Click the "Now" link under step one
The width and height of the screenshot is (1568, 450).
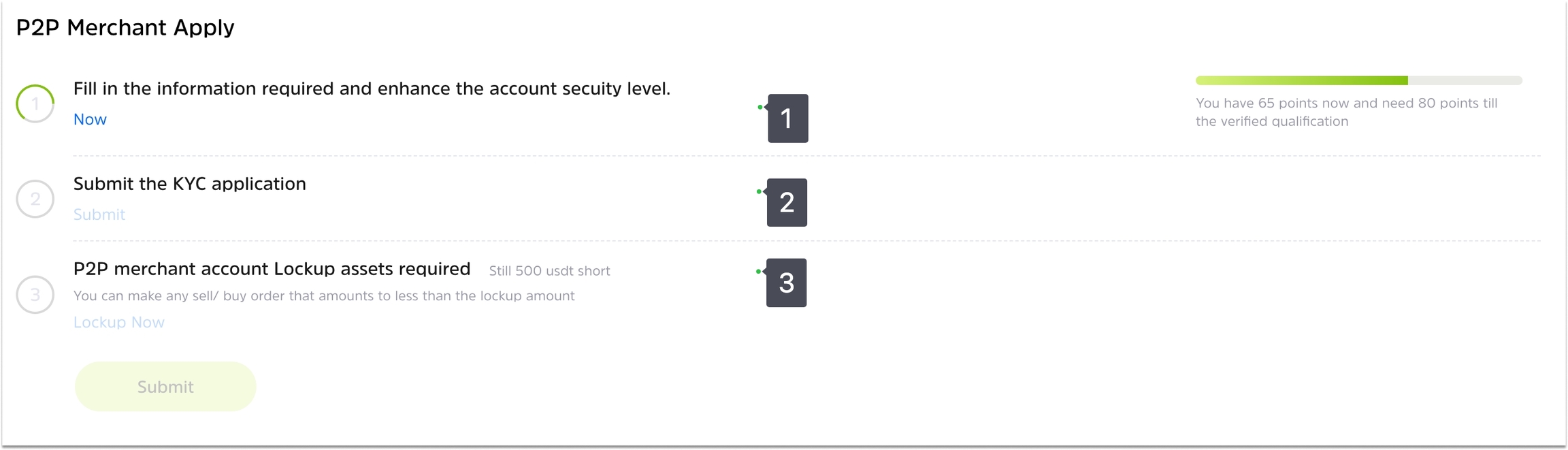[90, 119]
